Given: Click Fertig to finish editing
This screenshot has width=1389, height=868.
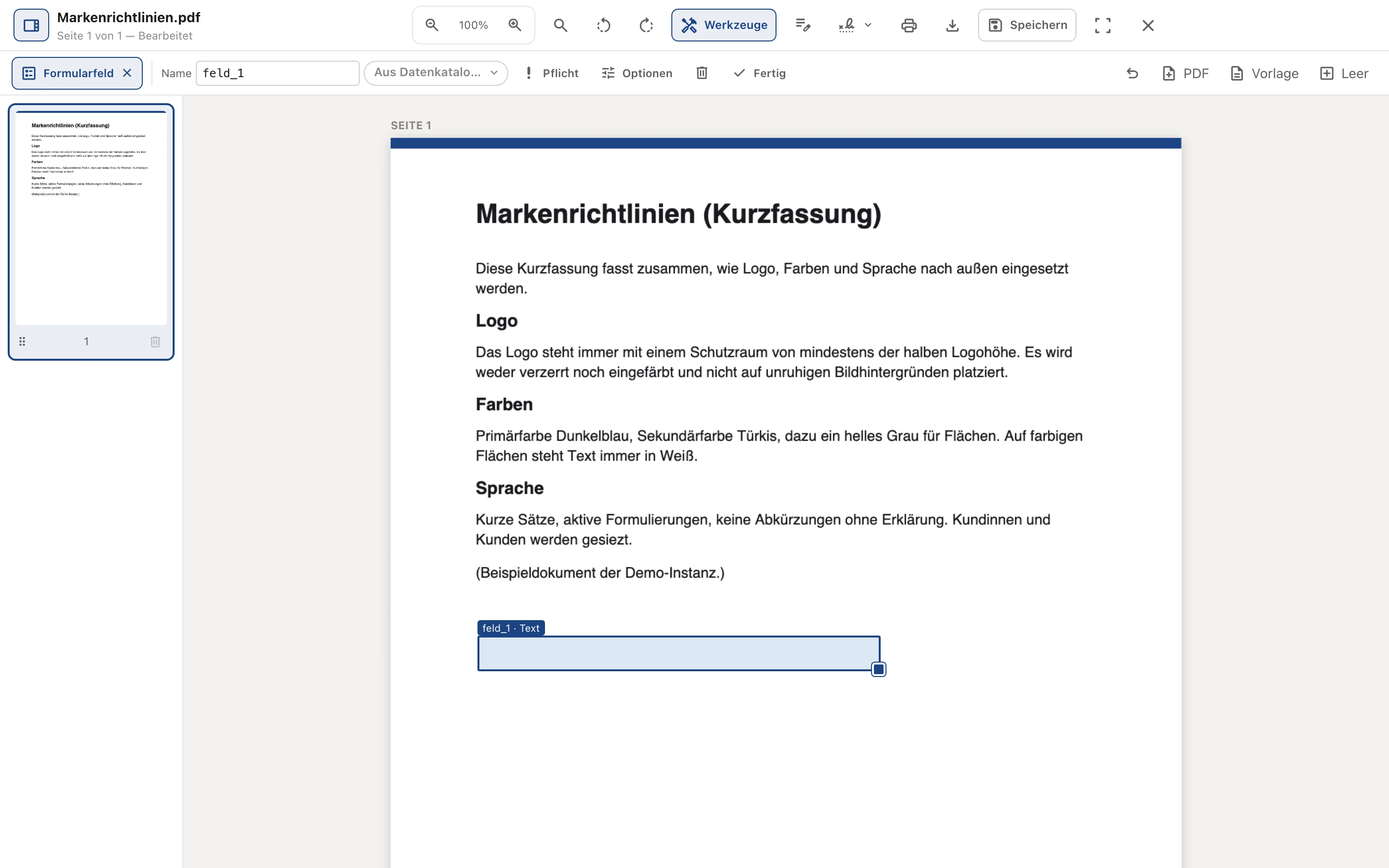Looking at the screenshot, I should coord(760,73).
